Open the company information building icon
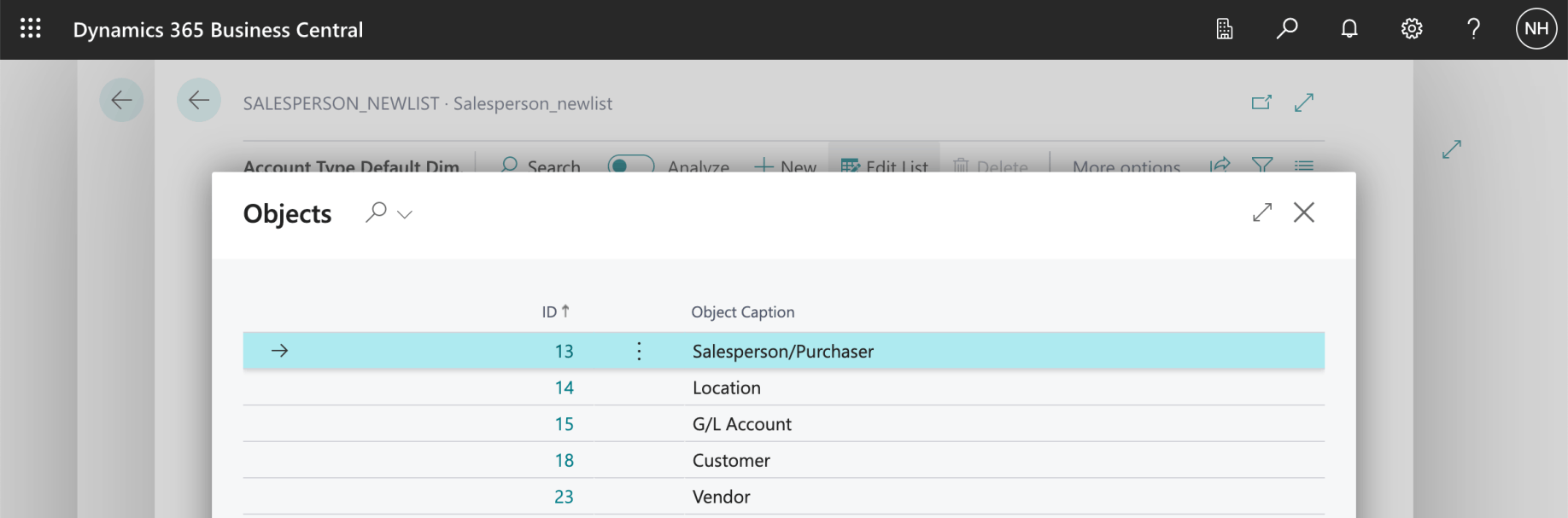 tap(1225, 29)
